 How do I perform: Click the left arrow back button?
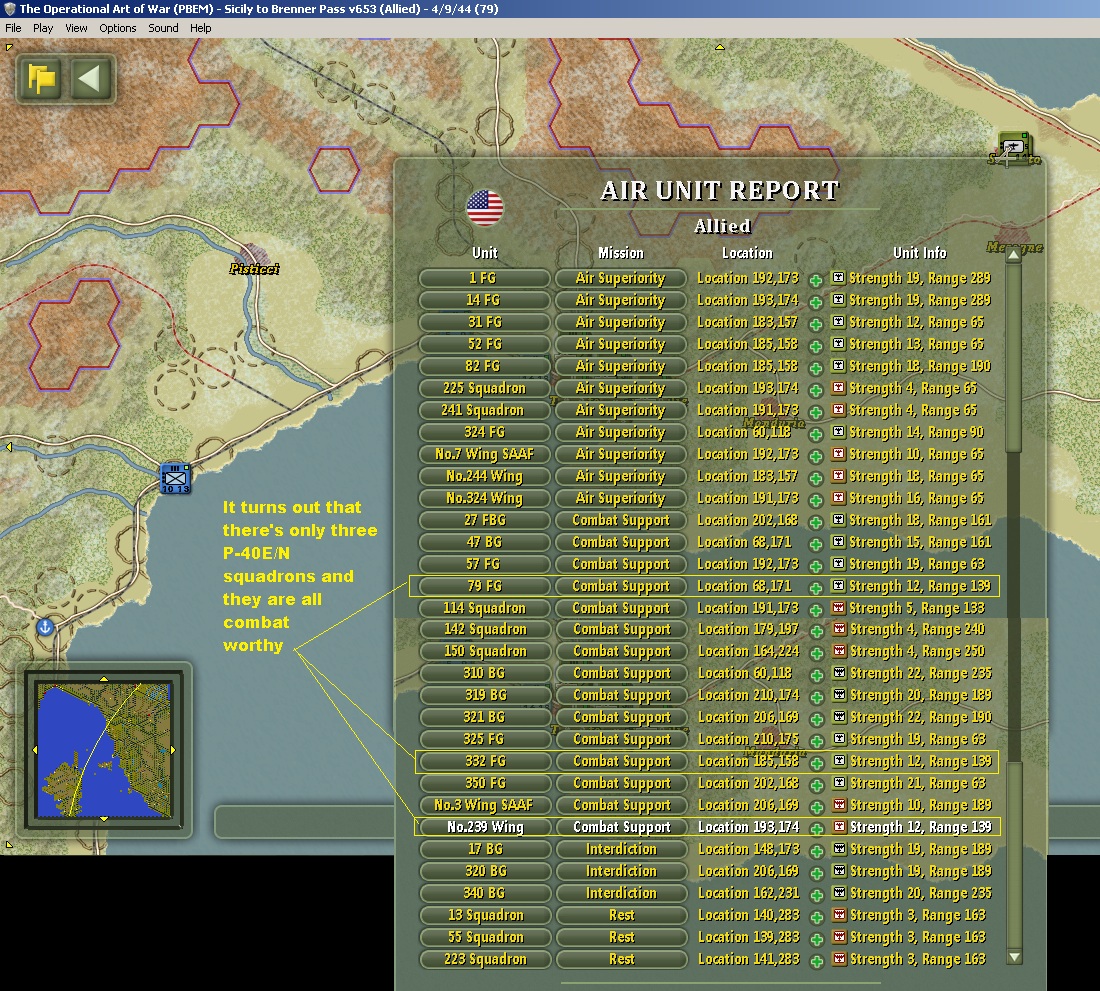tap(90, 79)
